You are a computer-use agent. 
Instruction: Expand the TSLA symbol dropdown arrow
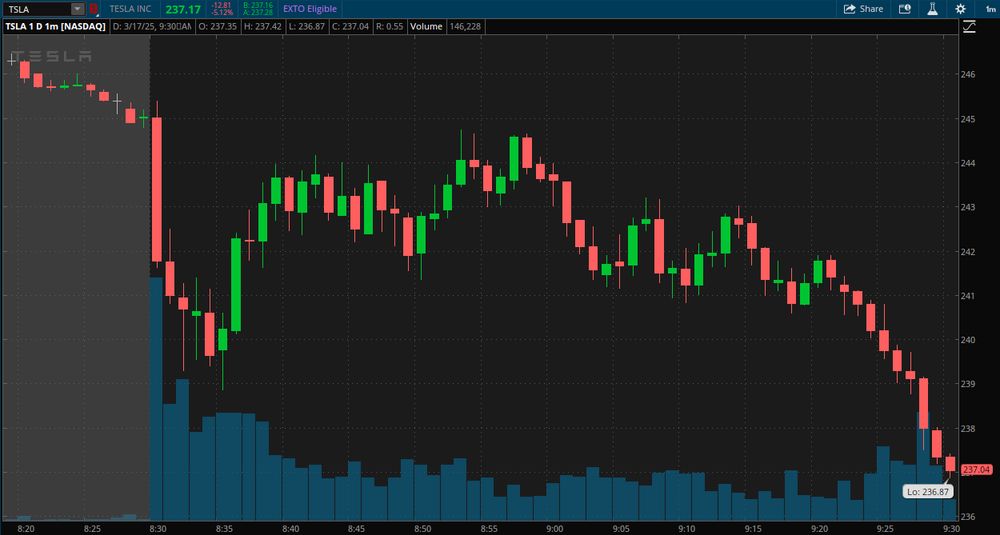coord(77,9)
